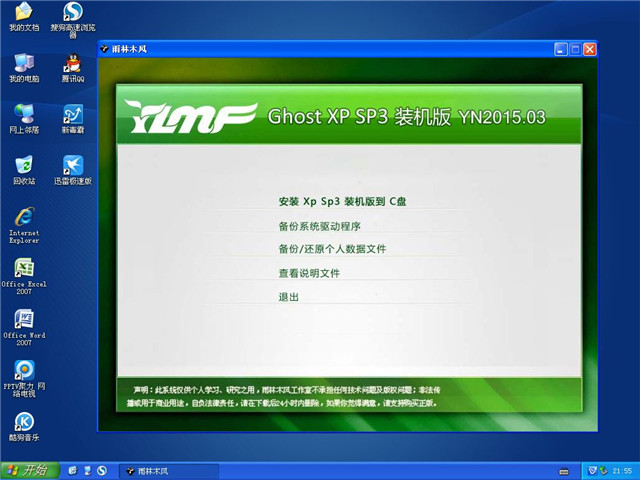Open 酷狗音乐 desktop icon
Screen dimensions: 640x480
[23, 423]
